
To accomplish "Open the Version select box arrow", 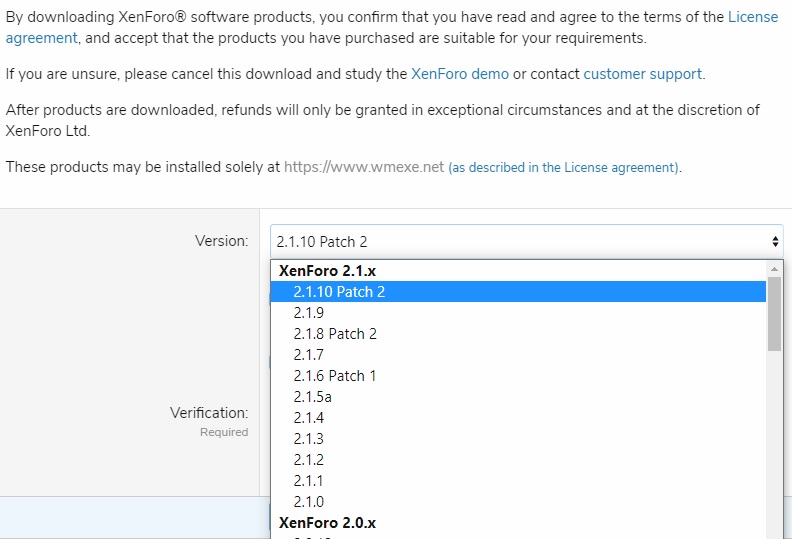I will pos(775,241).
